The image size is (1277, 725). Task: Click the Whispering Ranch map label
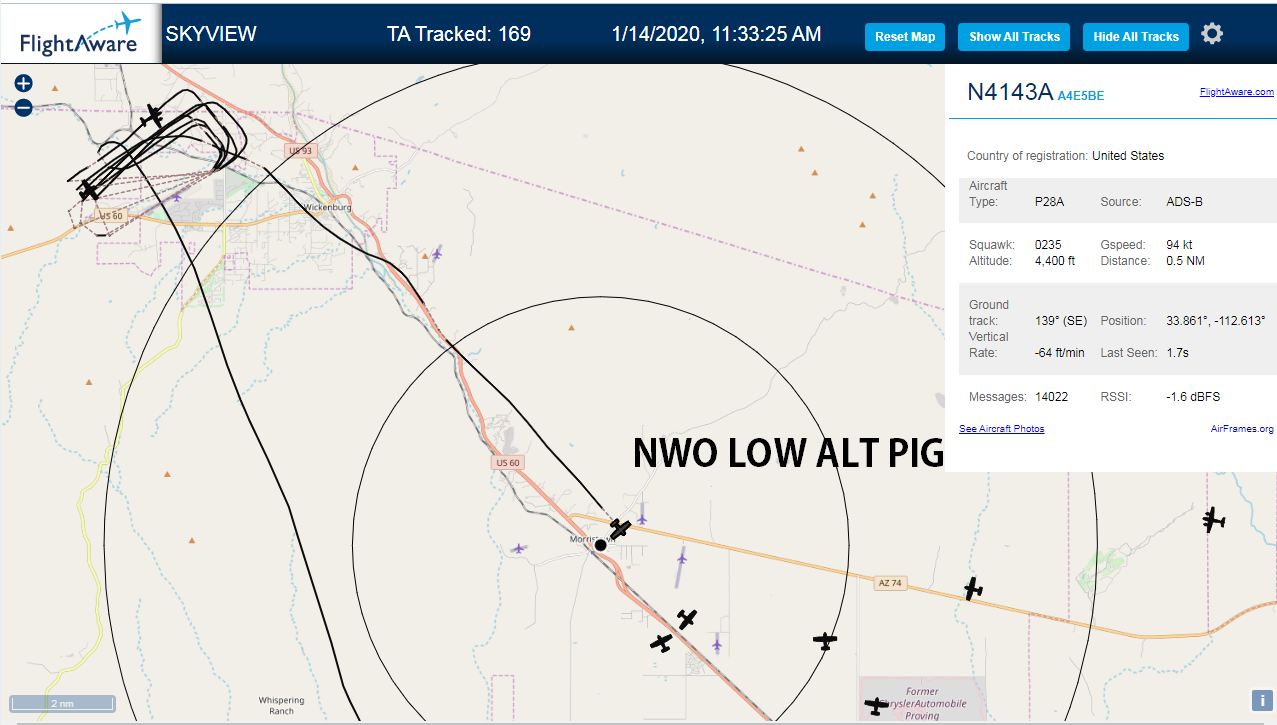click(281, 705)
